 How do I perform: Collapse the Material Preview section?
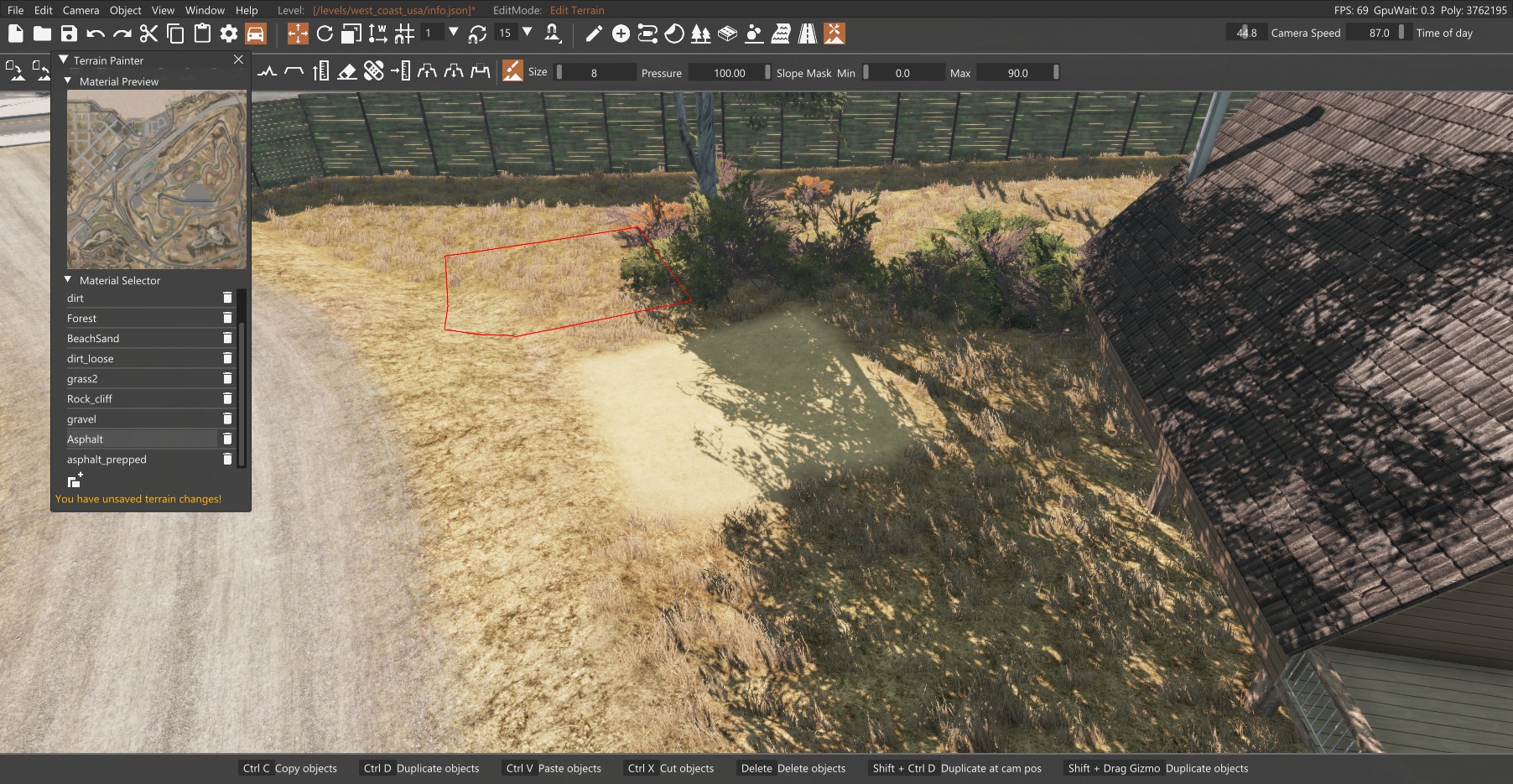(69, 81)
